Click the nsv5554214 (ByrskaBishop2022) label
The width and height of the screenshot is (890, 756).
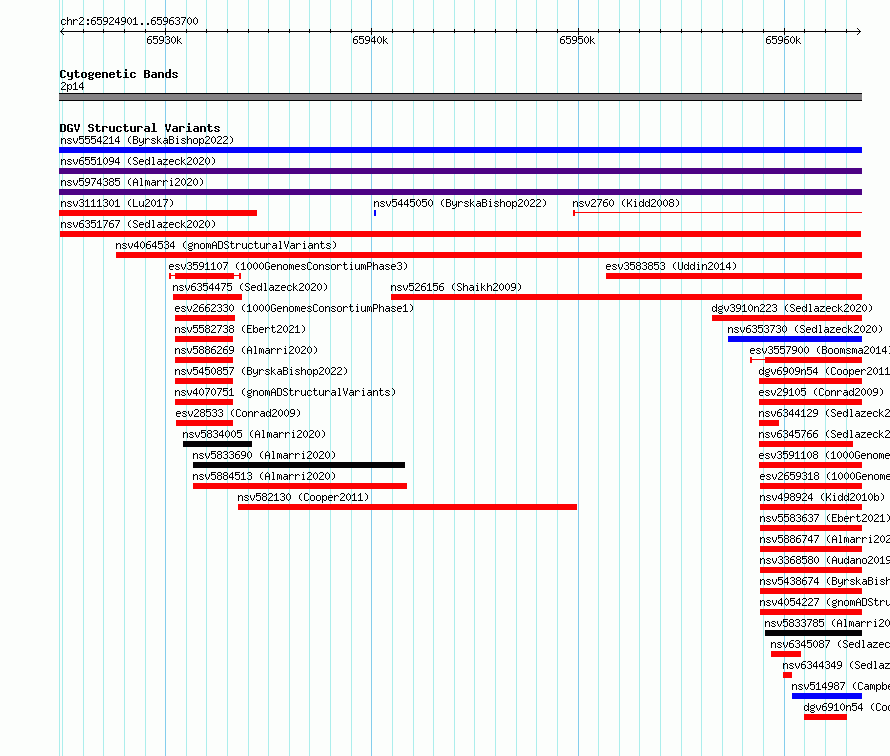pos(147,140)
